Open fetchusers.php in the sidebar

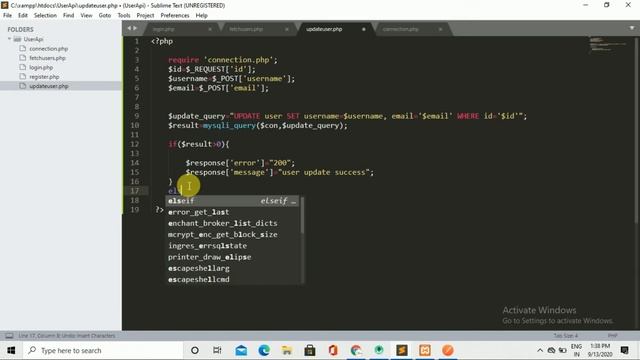click(47, 58)
